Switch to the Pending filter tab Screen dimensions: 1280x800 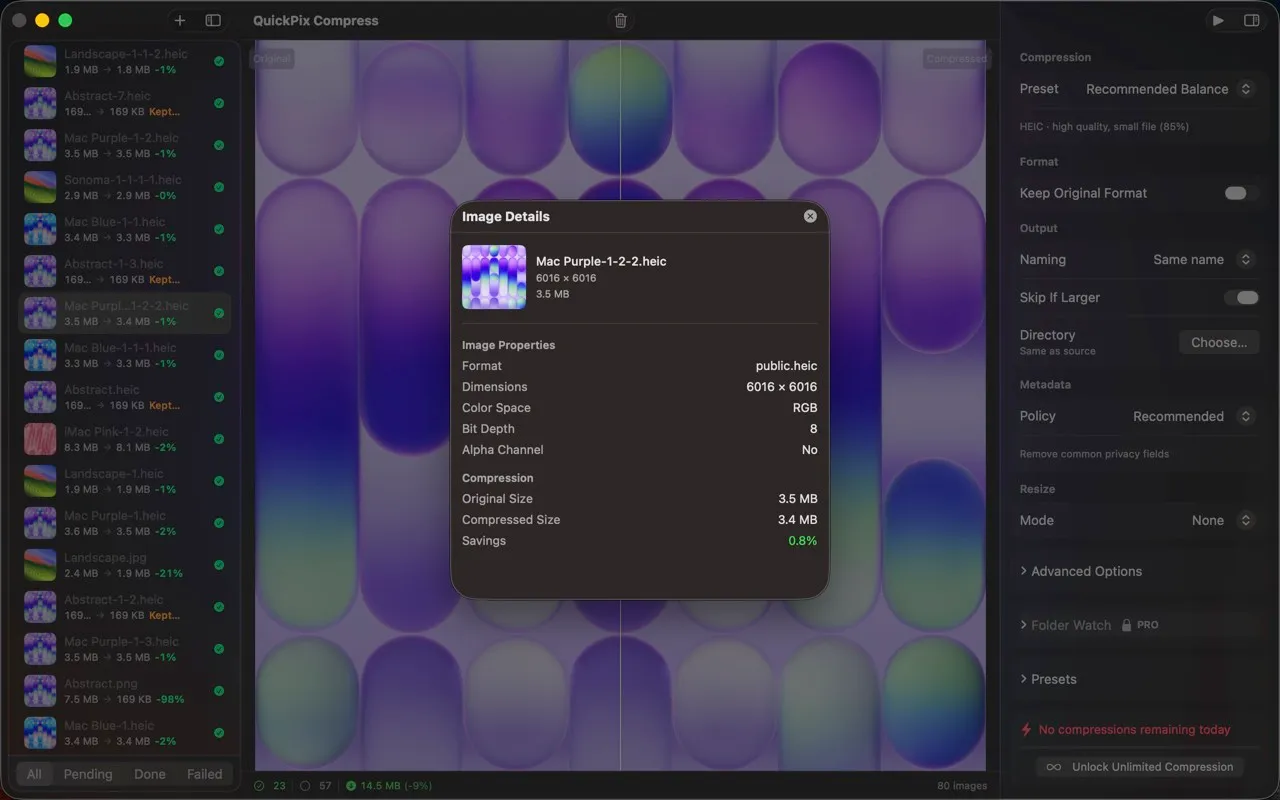88,774
